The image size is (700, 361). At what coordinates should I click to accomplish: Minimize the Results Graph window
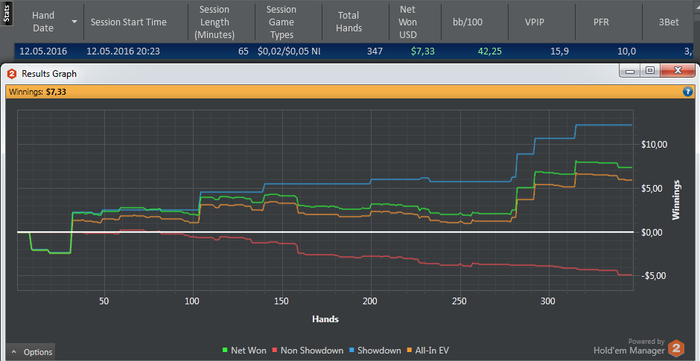(630, 71)
